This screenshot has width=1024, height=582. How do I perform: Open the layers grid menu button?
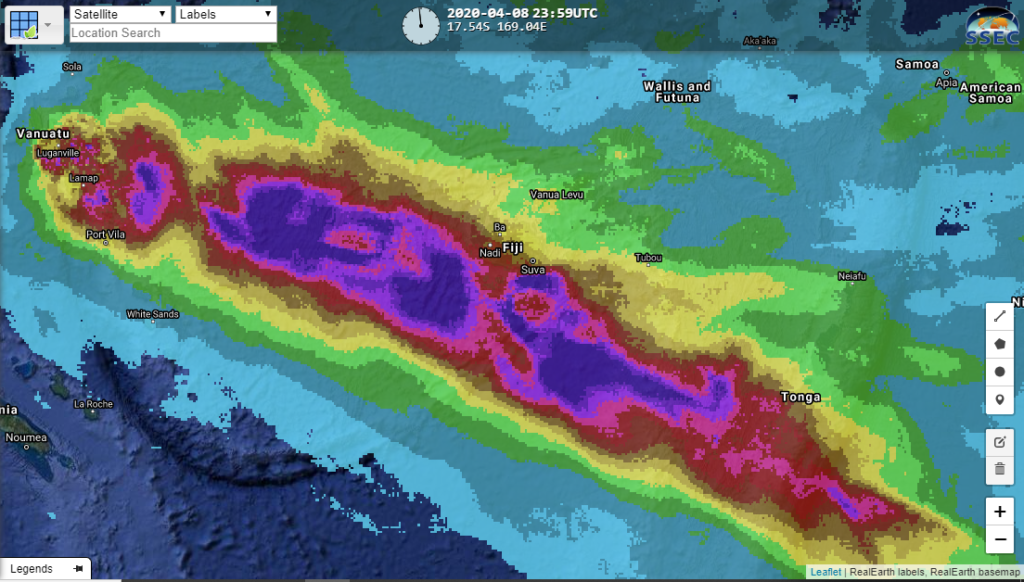(24, 23)
